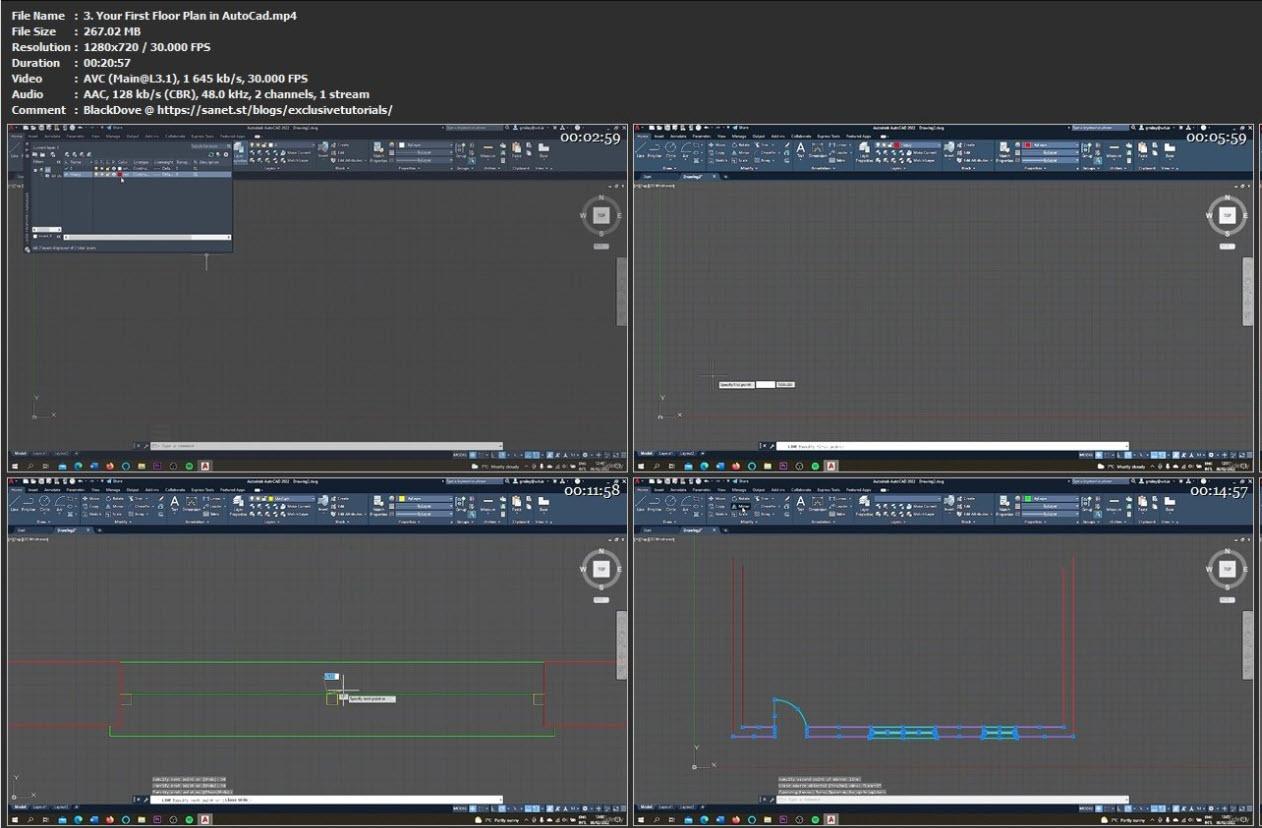Screen dimensions: 1262x828
Task: Click Match Properties icon in the 00:05:59 frame
Action: (x=1004, y=149)
